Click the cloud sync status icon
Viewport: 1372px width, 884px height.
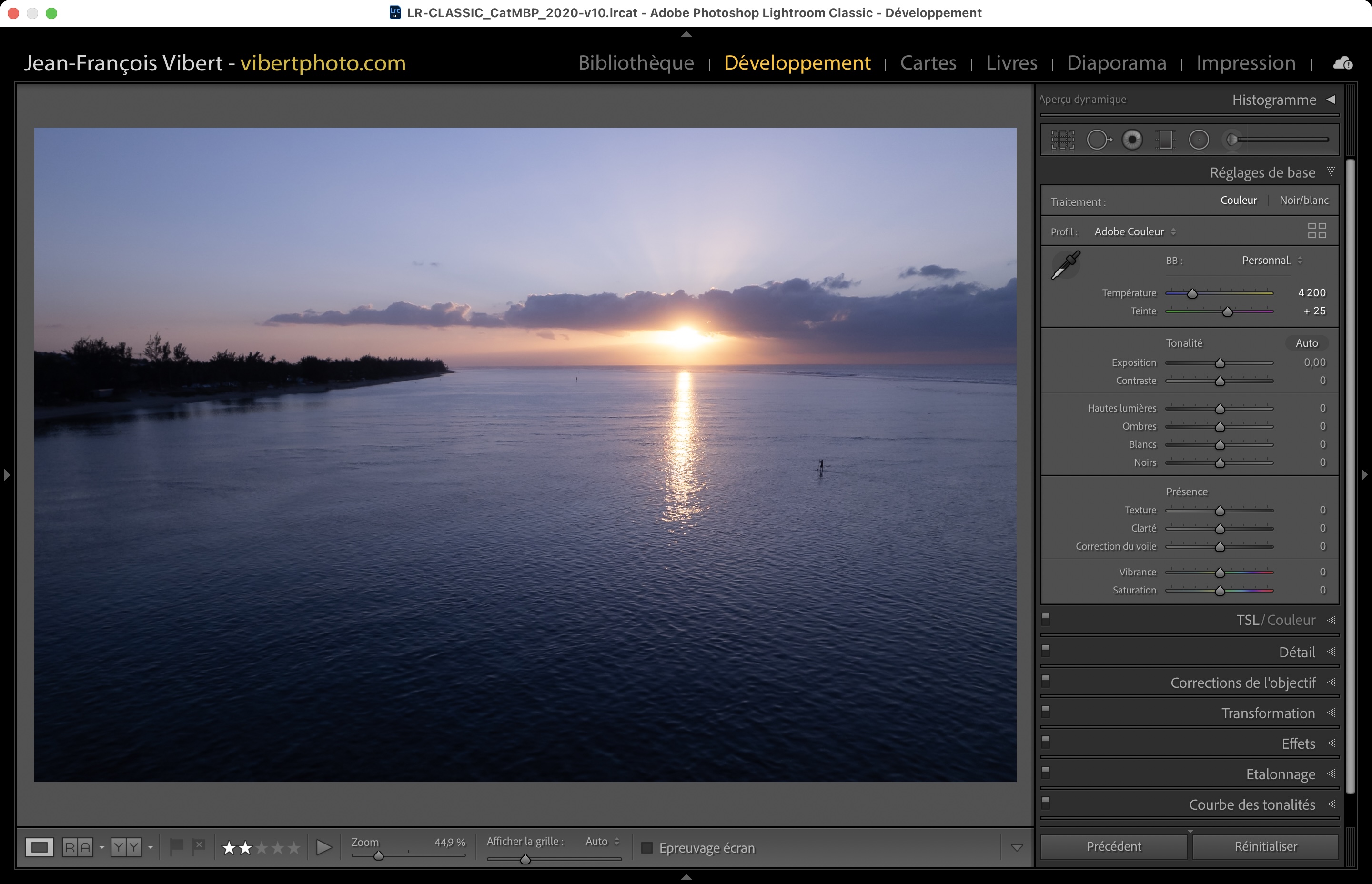[x=1342, y=63]
